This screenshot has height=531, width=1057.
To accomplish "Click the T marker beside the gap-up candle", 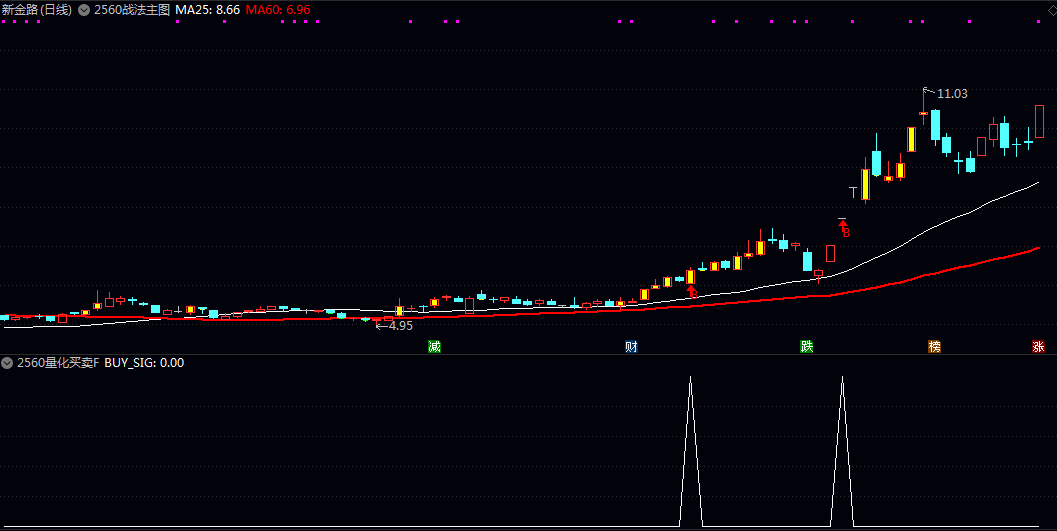I will coord(853,193).
